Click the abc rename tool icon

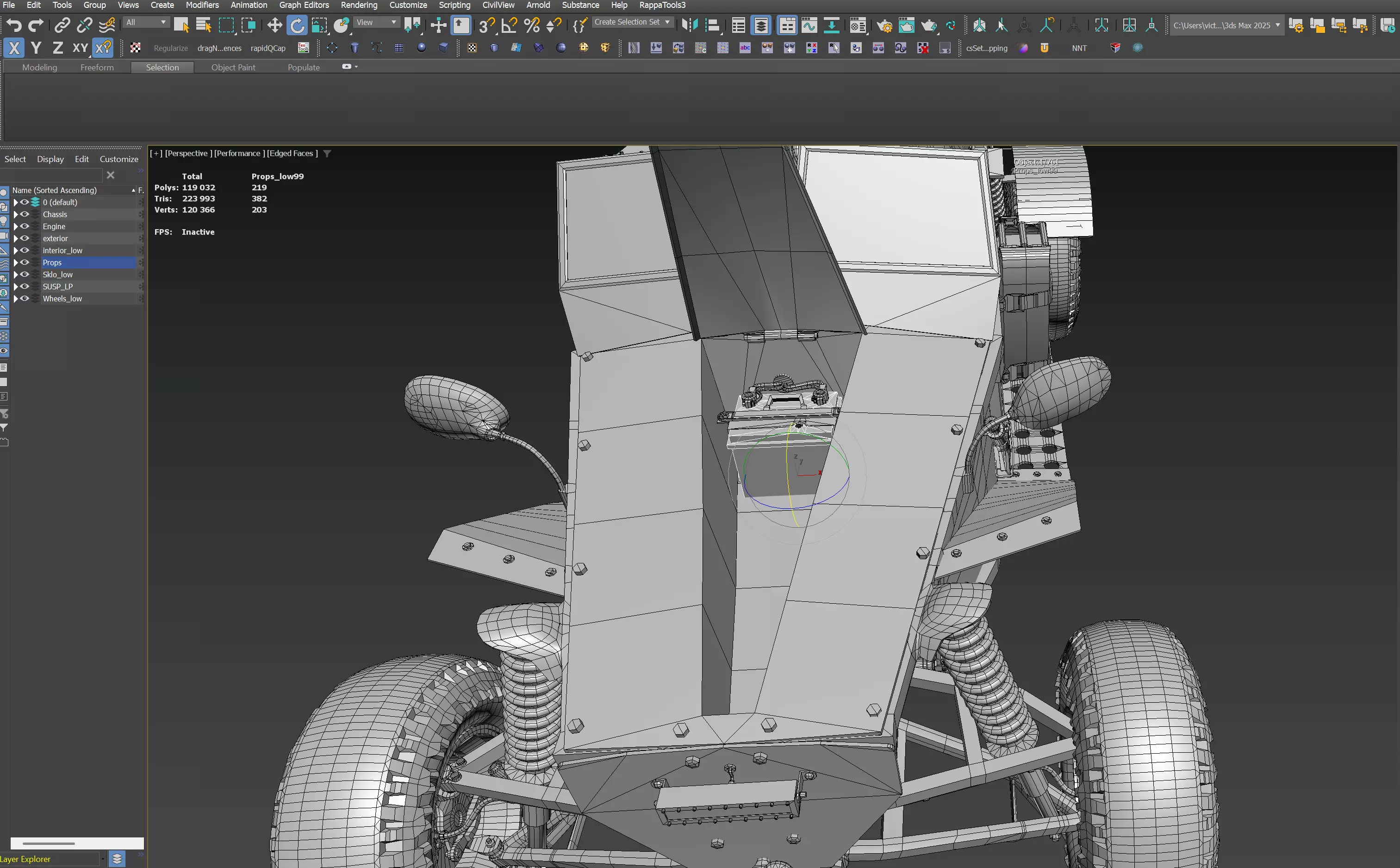pos(745,48)
